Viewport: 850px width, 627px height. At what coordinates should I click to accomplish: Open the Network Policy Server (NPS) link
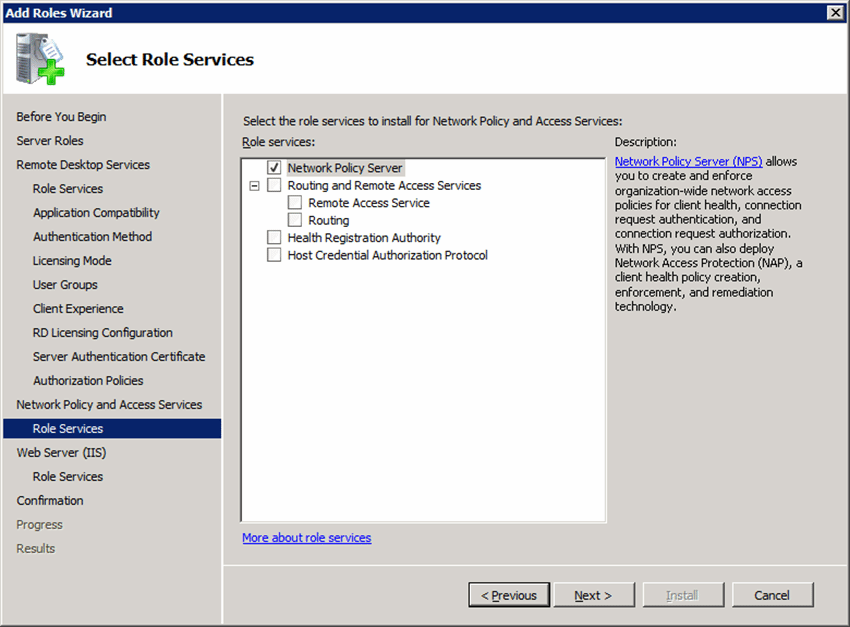coord(688,161)
